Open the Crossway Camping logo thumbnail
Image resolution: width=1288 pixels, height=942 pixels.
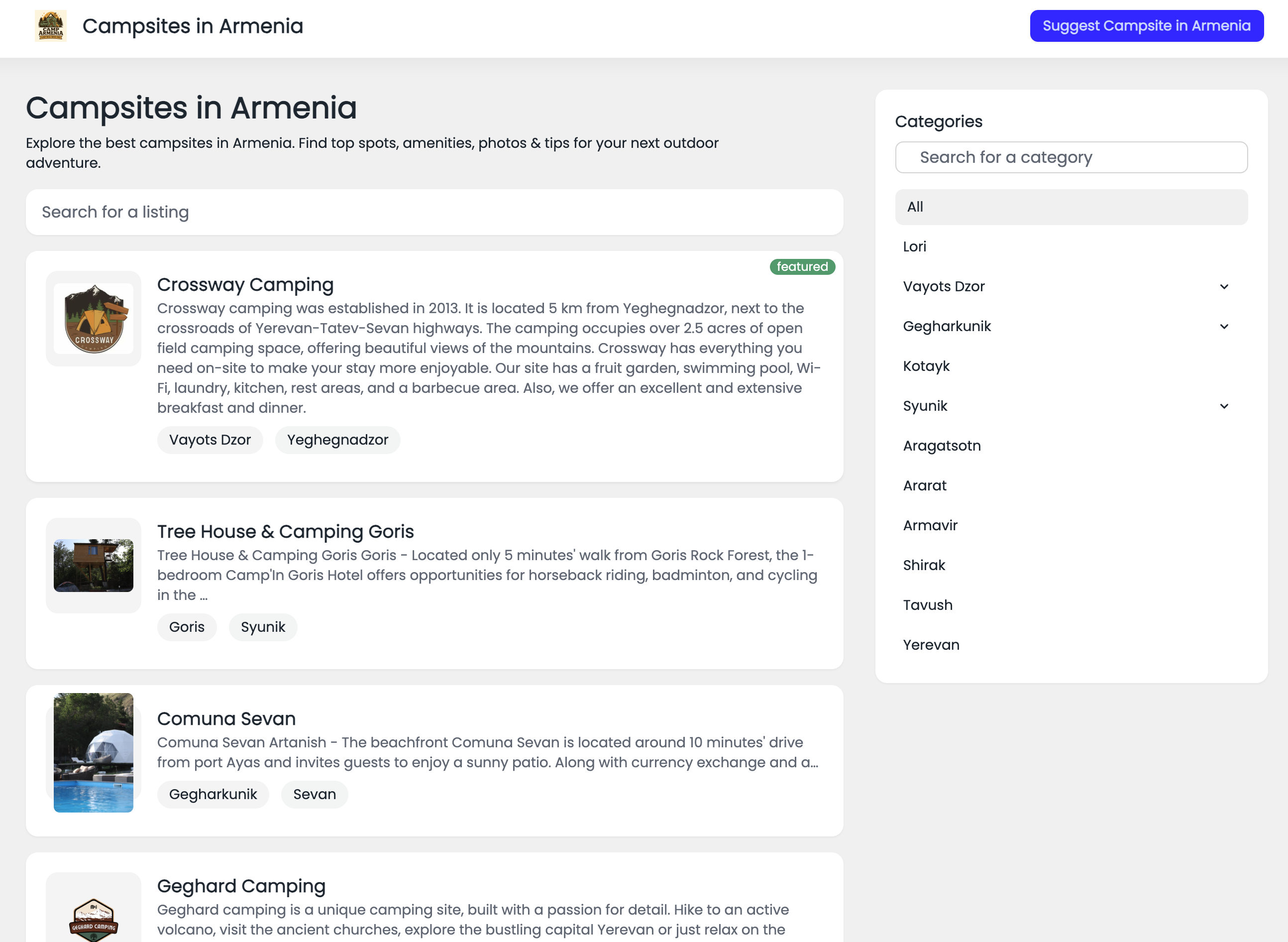coord(94,319)
